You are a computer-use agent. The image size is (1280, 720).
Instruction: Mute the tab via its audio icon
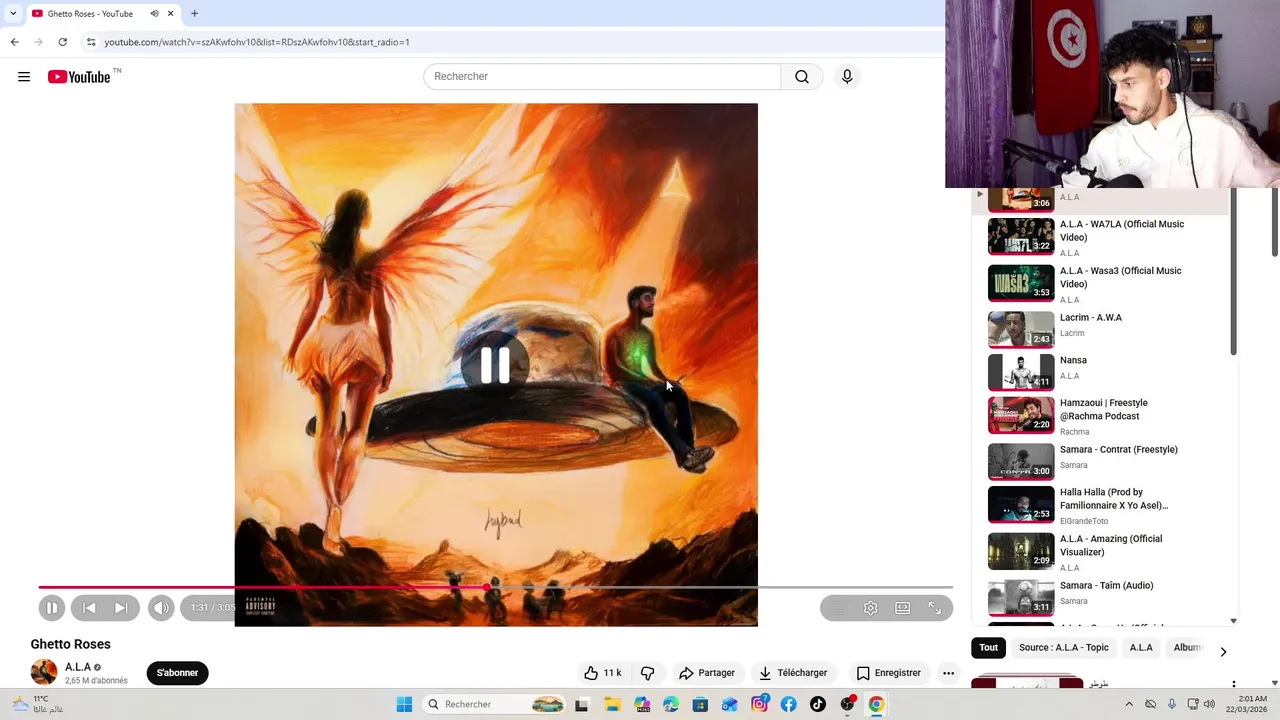click(155, 14)
